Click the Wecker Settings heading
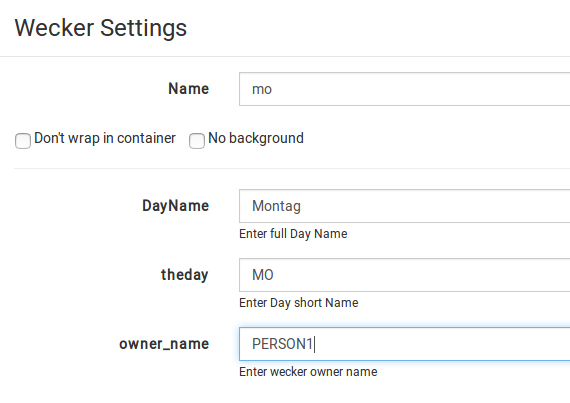This screenshot has height=403, width=570. point(101,28)
